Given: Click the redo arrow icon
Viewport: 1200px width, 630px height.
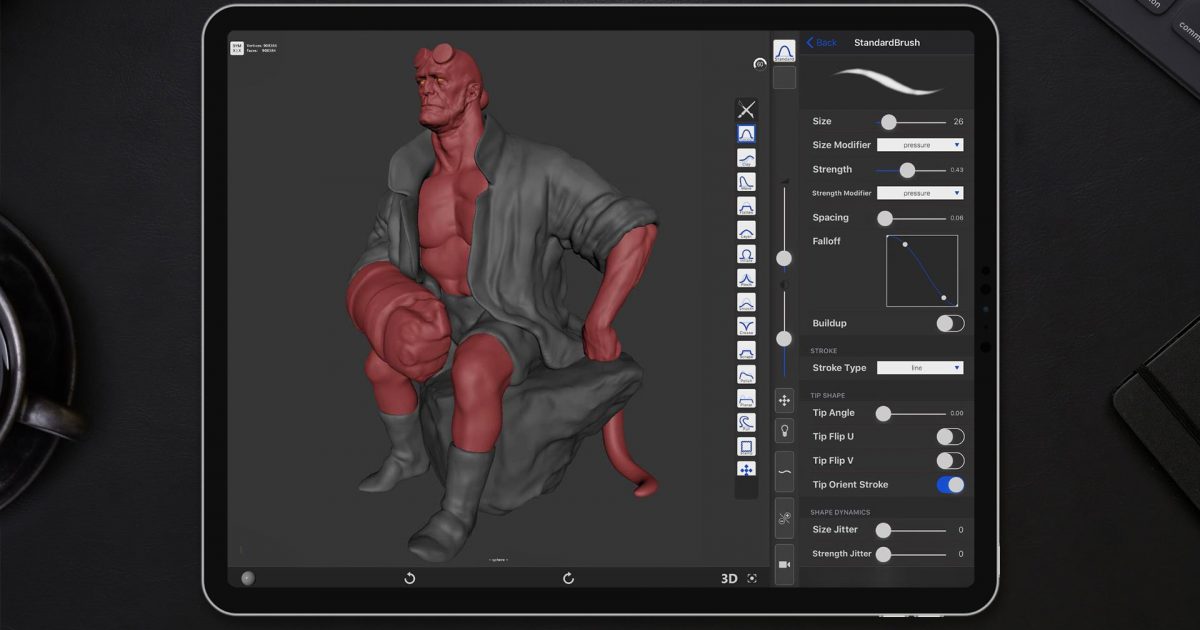Looking at the screenshot, I should tap(568, 578).
